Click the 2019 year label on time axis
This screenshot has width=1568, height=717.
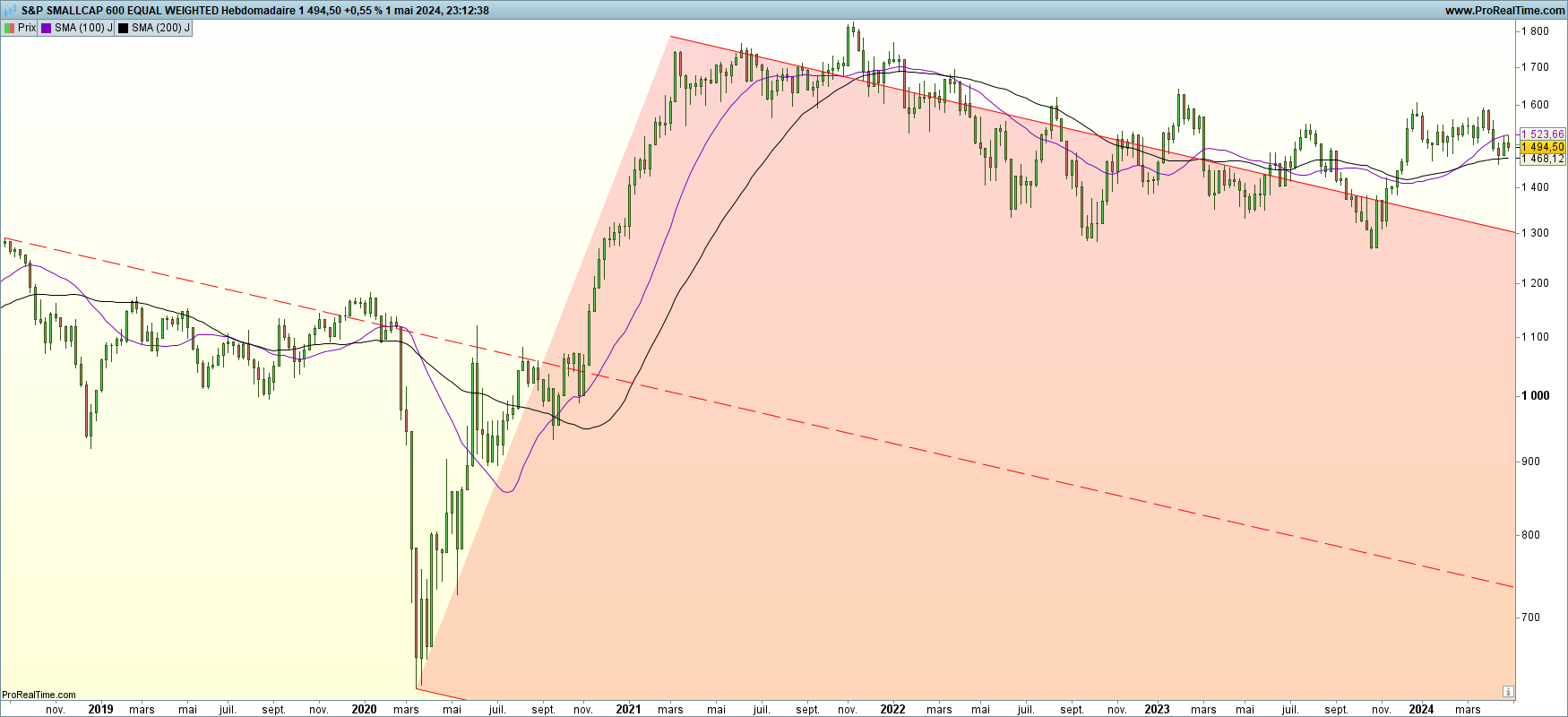(x=100, y=709)
